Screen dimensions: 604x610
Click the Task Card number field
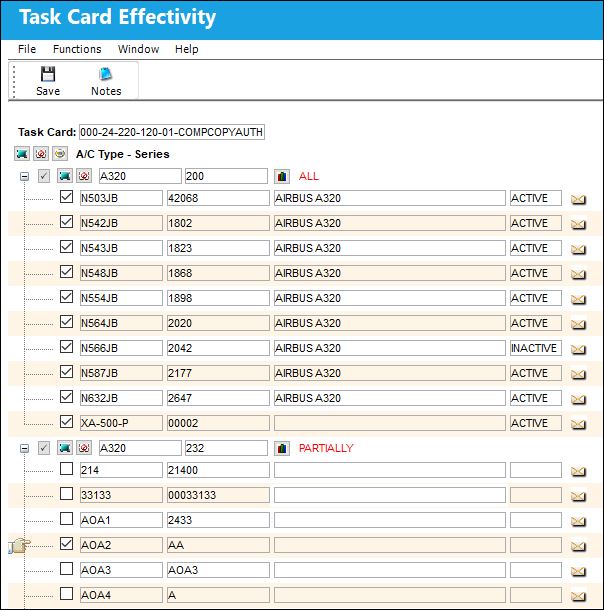click(x=172, y=132)
